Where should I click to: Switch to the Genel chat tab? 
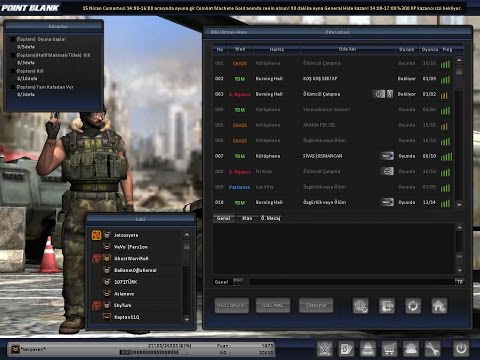223,218
